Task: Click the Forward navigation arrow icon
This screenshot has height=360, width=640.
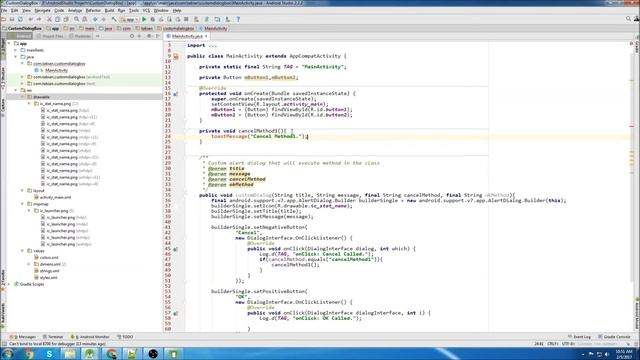Action: click(103, 19)
